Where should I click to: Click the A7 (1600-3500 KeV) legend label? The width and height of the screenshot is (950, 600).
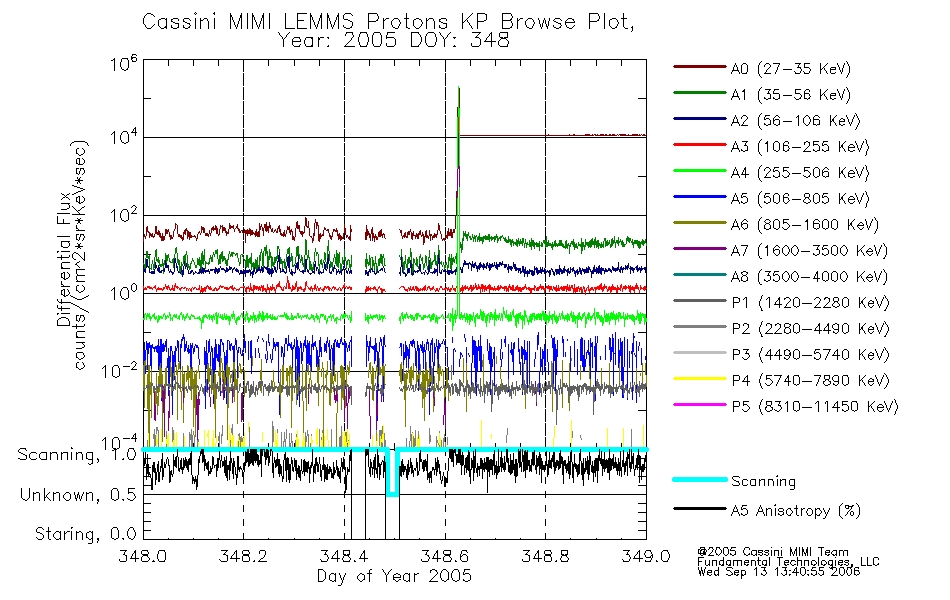click(809, 250)
